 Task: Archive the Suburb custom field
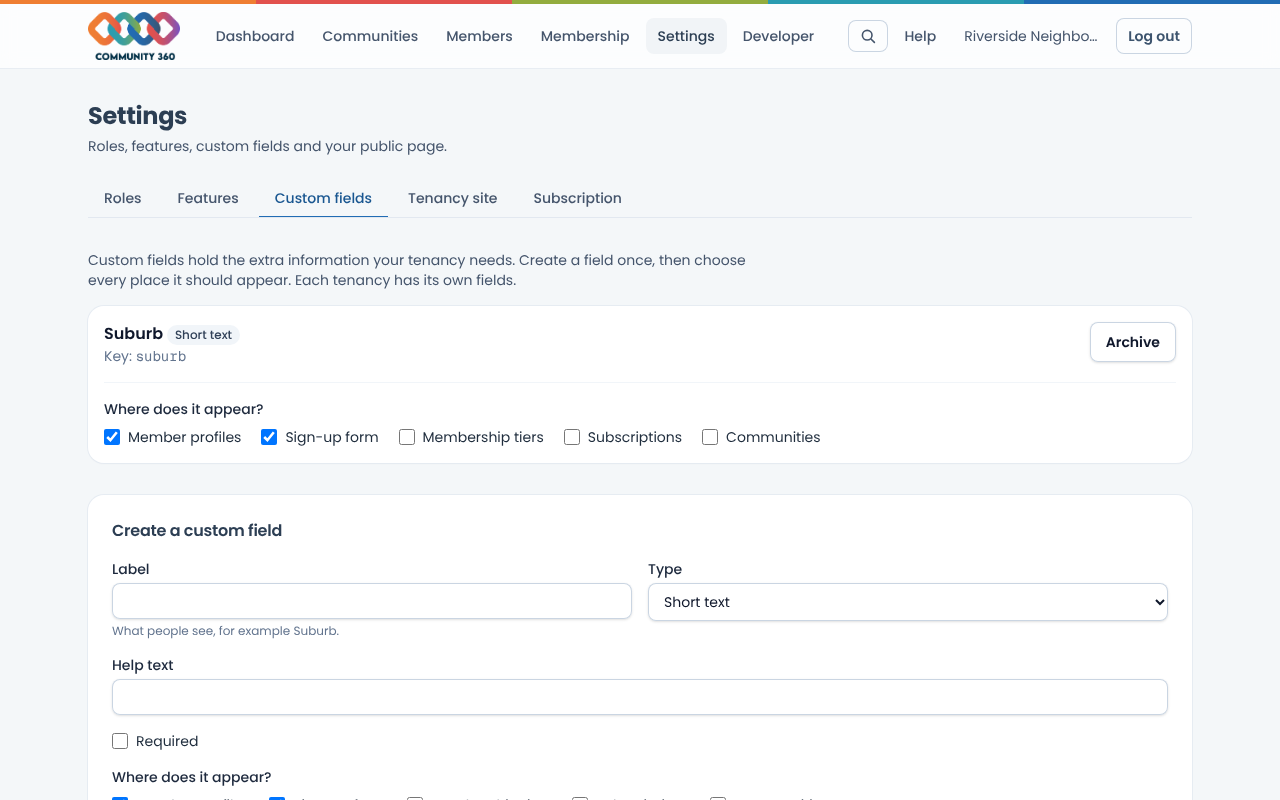(x=1133, y=342)
